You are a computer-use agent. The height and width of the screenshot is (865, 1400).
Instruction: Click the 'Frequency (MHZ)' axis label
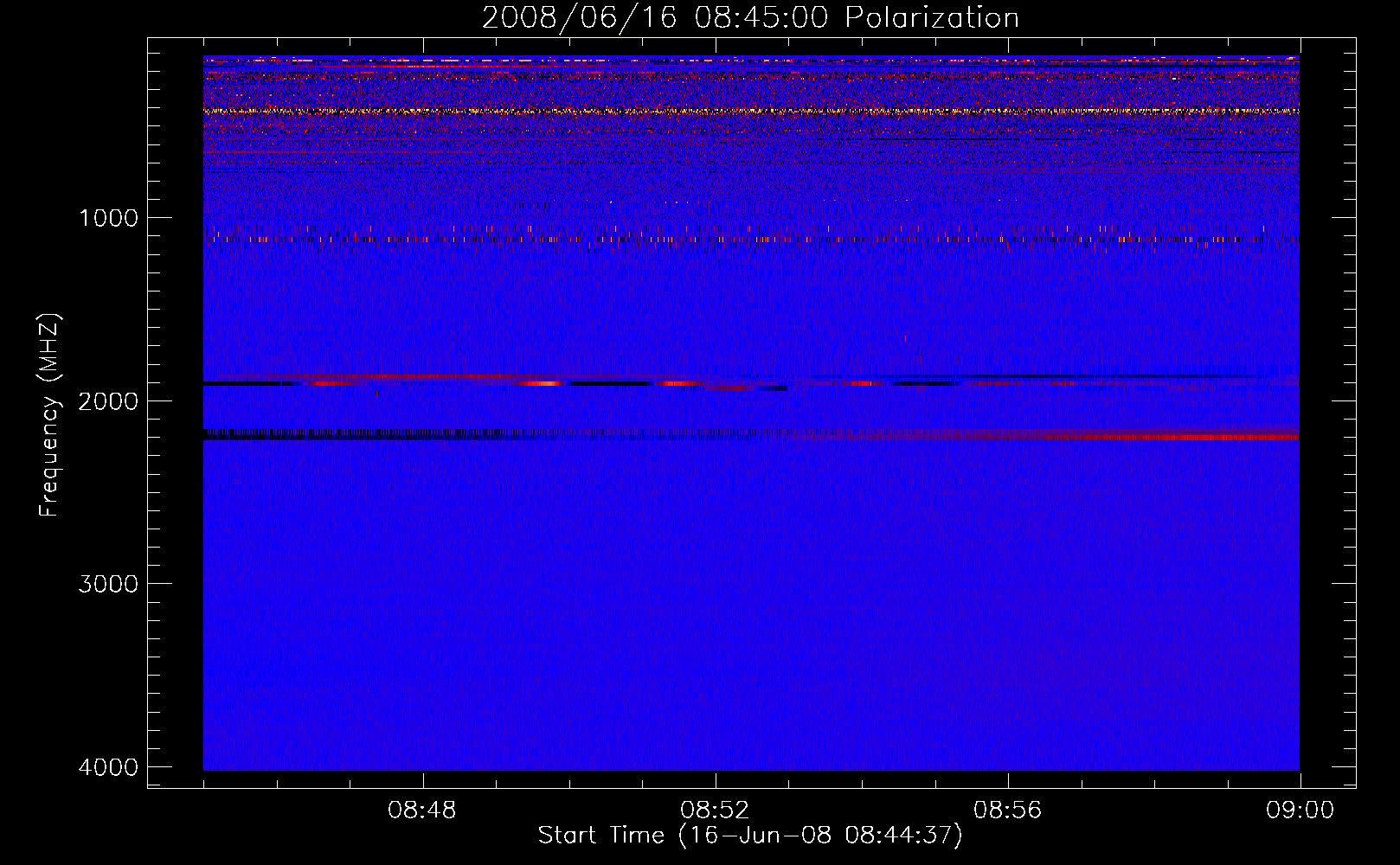coord(50,415)
